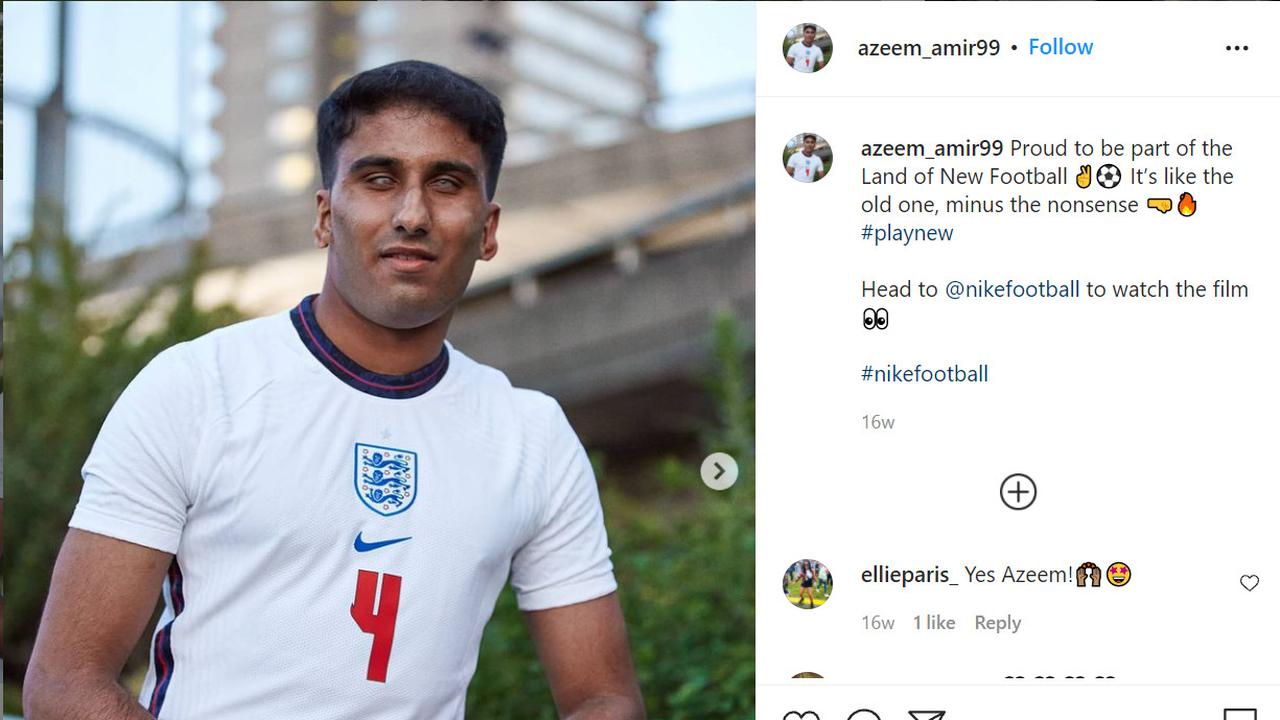
Task: Load more comments with plus icon
Action: click(x=1018, y=492)
